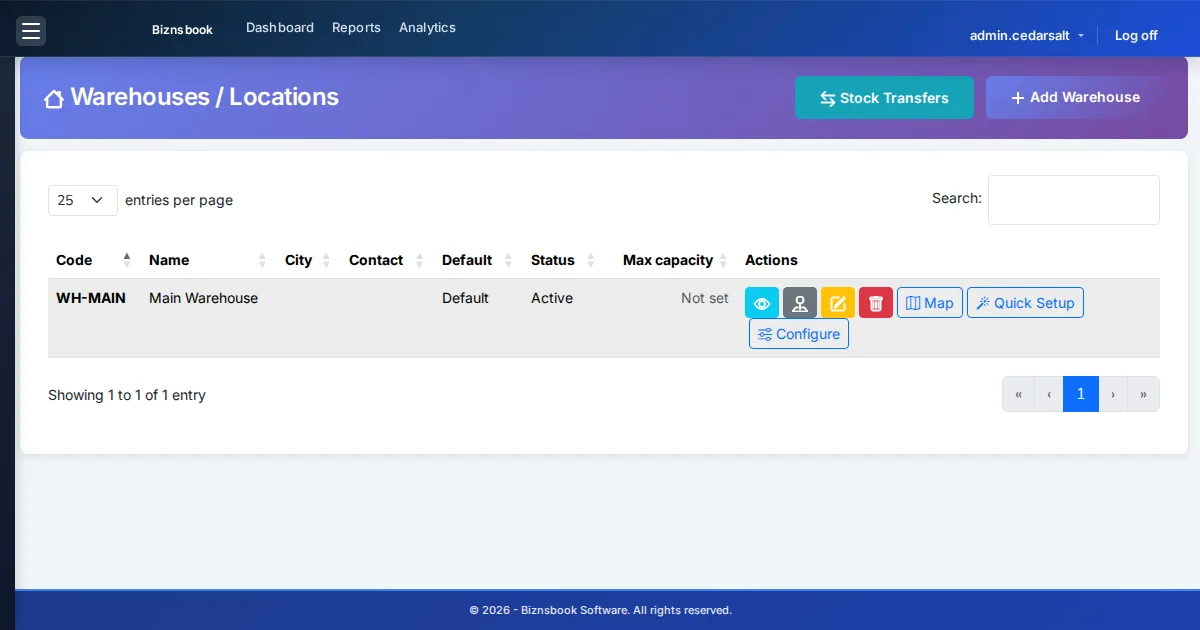Focus the Search input field

tap(1074, 200)
